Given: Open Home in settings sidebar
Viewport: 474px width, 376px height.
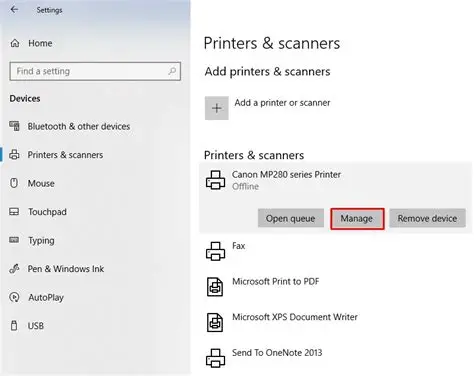Looking at the screenshot, I should [x=40, y=43].
